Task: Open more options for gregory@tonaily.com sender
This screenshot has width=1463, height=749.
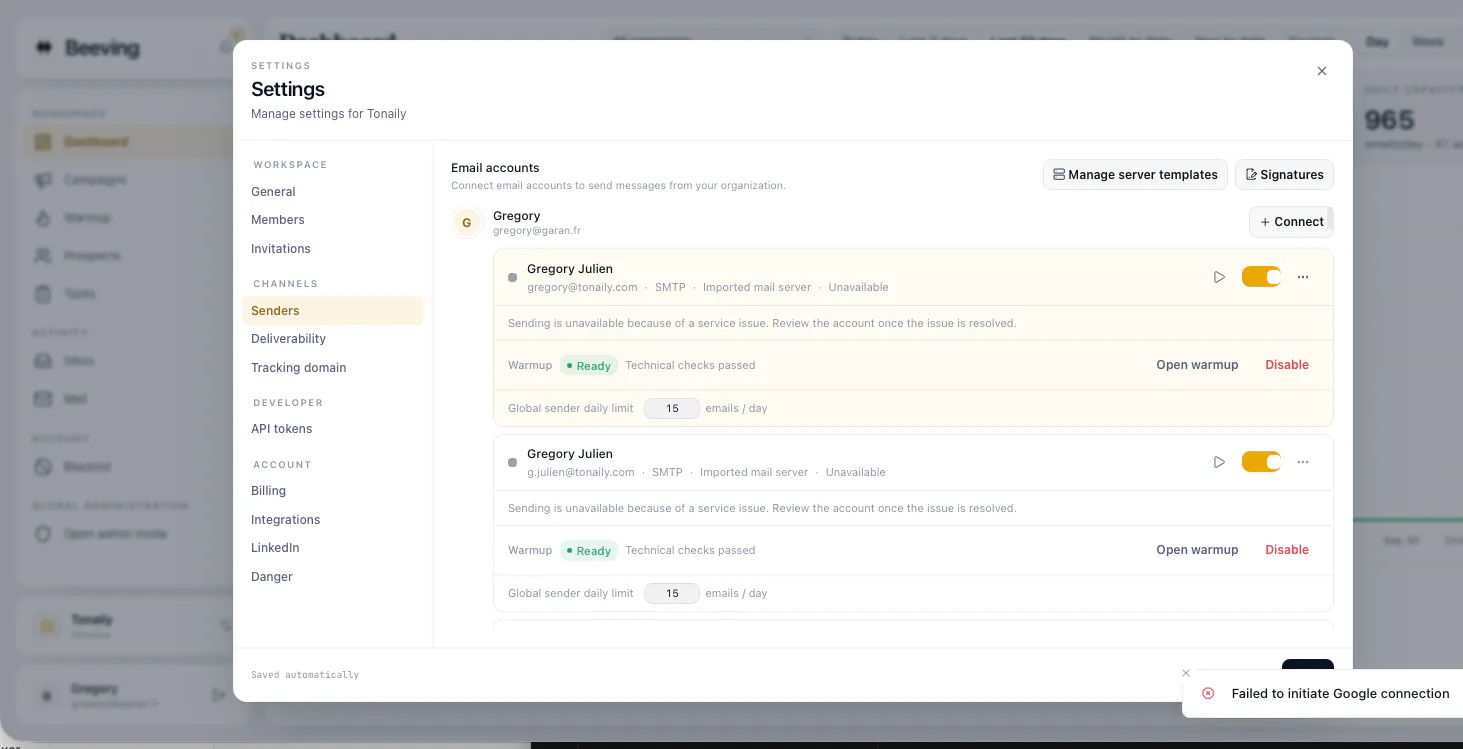Action: (x=1303, y=277)
